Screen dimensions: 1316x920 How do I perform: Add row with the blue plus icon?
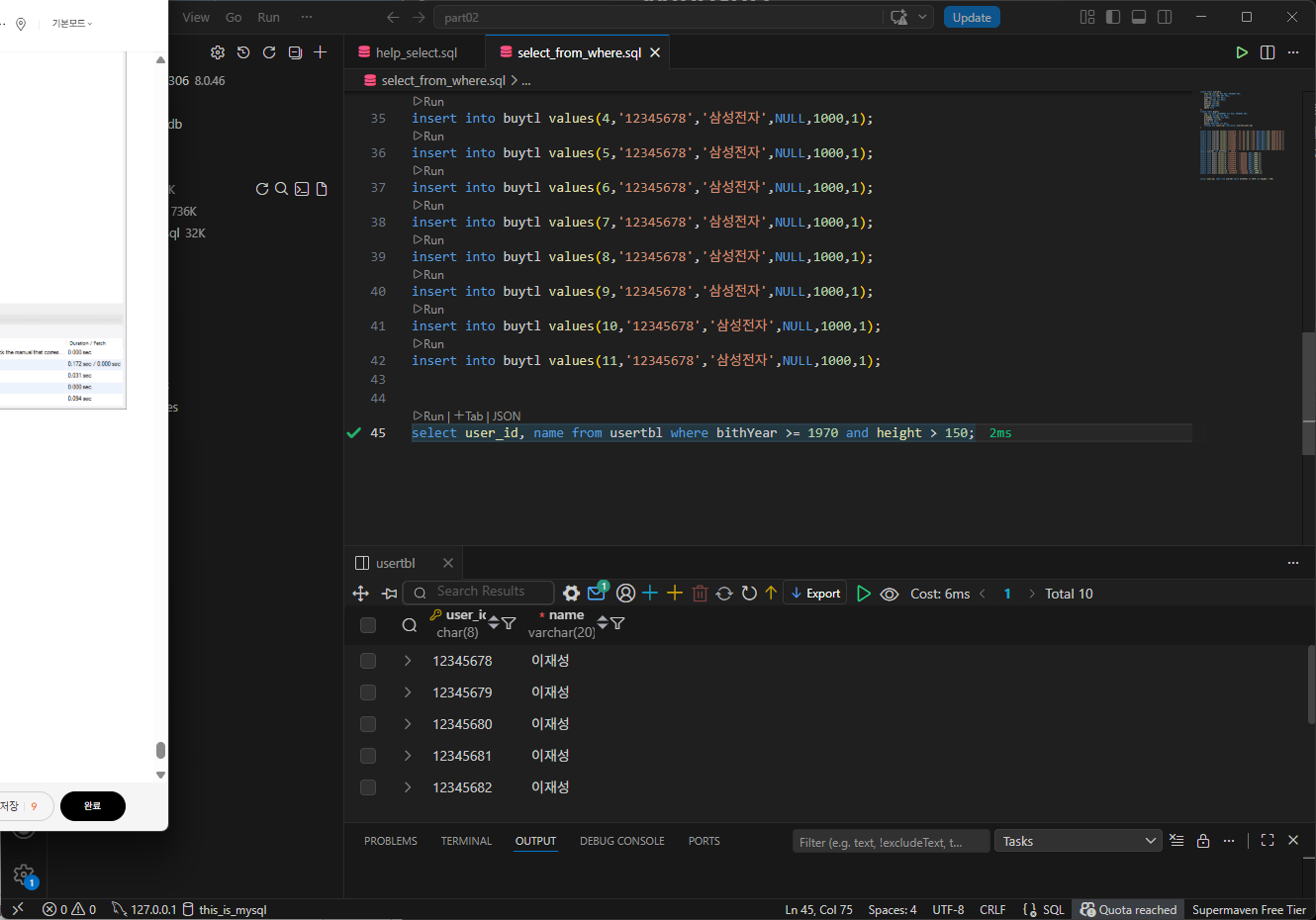650,594
